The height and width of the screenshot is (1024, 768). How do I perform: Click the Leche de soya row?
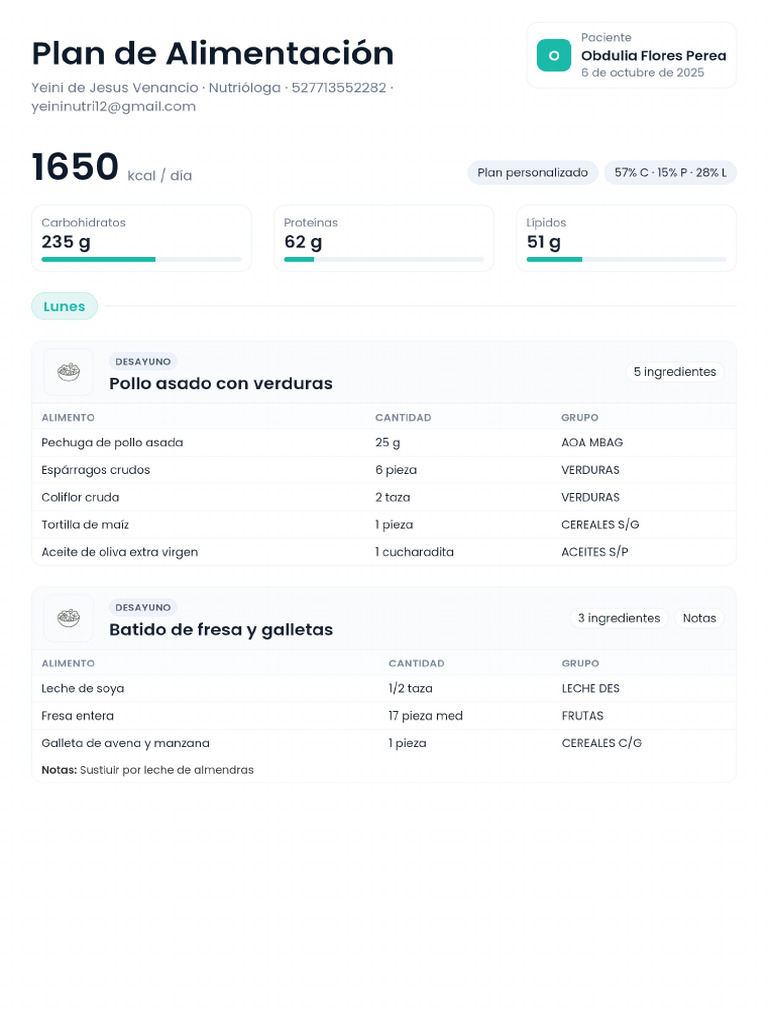[384, 688]
